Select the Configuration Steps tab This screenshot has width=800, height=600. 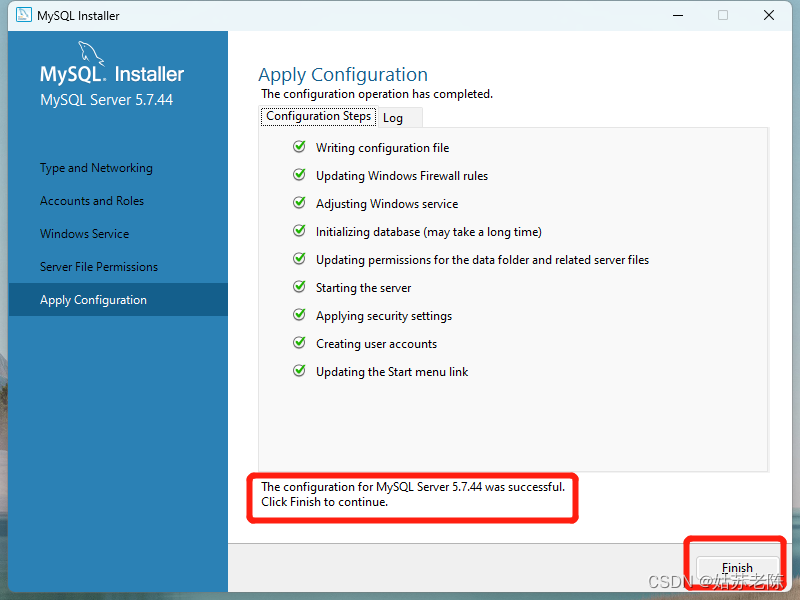click(x=318, y=116)
